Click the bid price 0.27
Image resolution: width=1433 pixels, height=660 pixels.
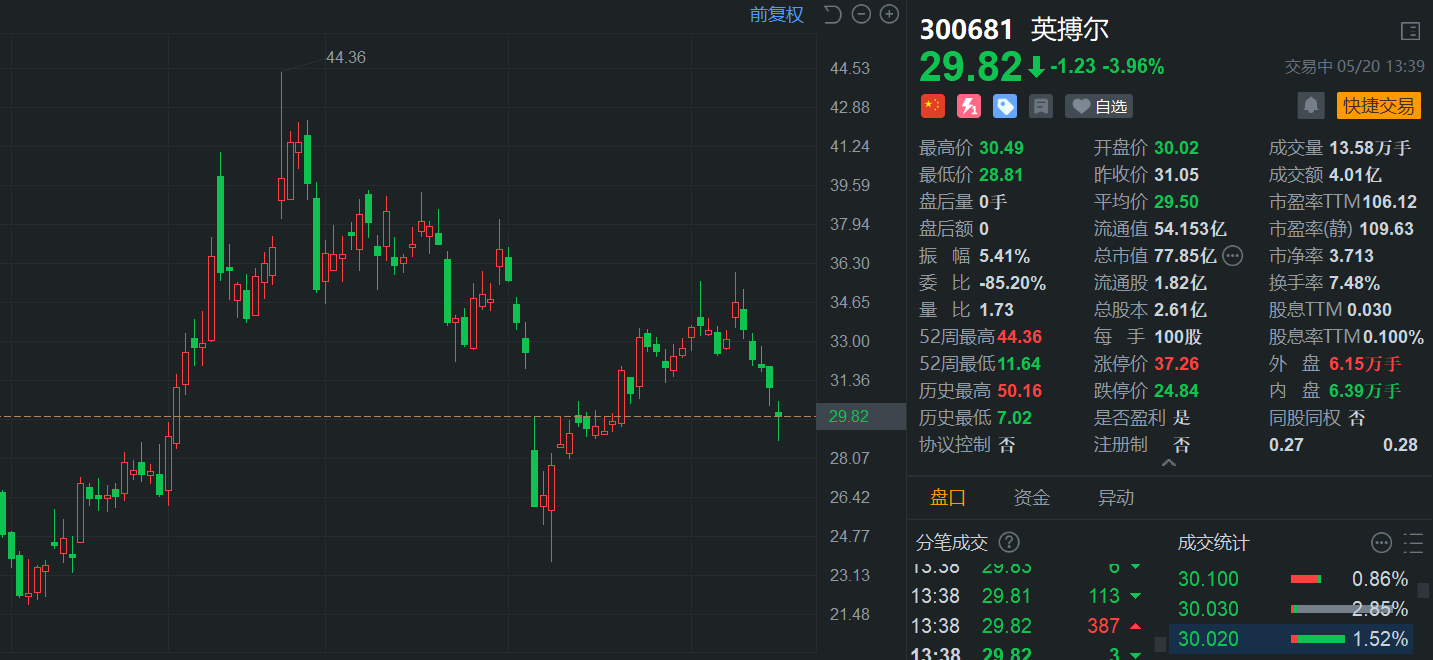click(1286, 445)
